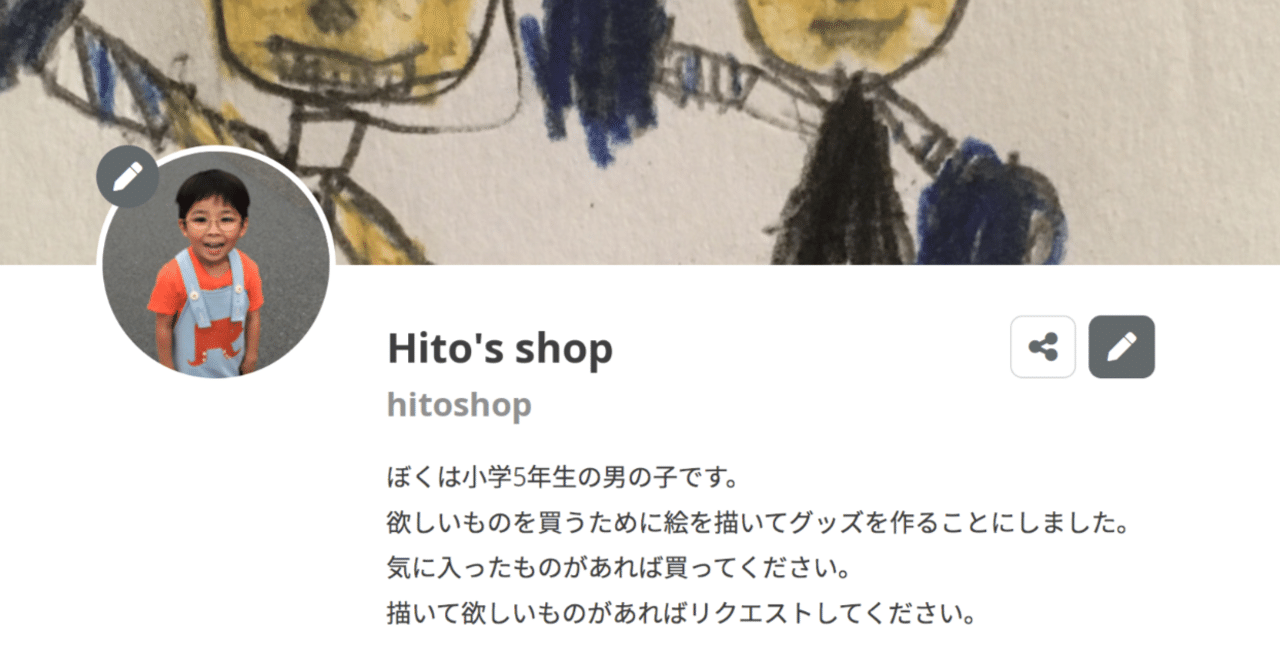Click the dark gray edit profile pencil button
This screenshot has height=670, width=1280.
[x=1122, y=347]
